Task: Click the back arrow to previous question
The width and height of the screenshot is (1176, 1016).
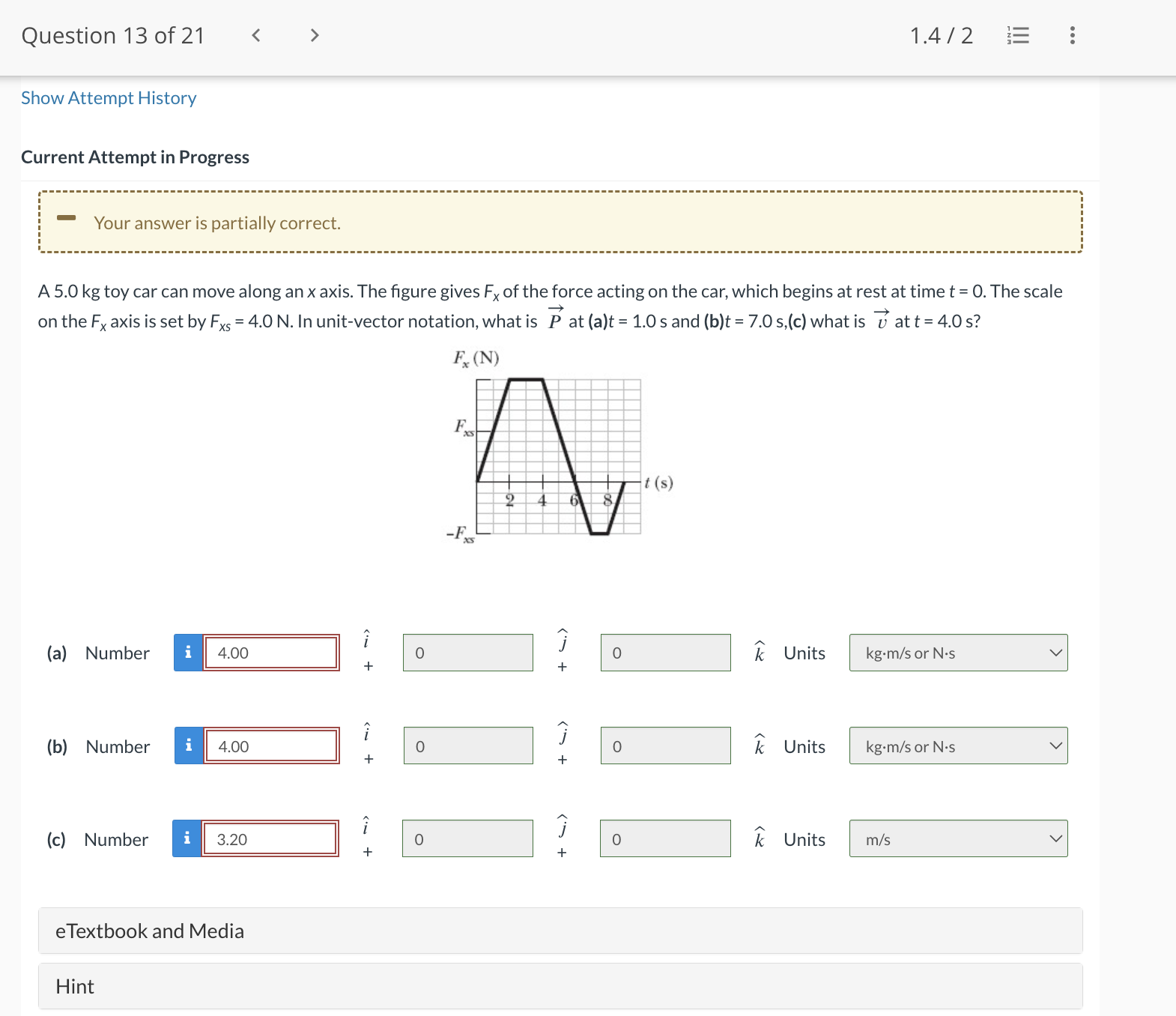Action: coord(255,34)
